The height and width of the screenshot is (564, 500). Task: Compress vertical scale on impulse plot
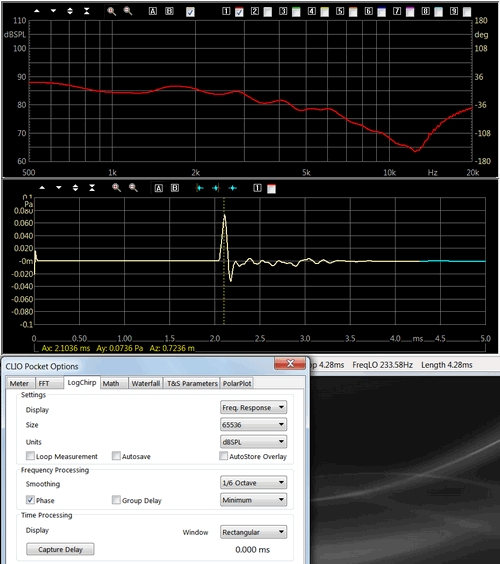(x=92, y=188)
